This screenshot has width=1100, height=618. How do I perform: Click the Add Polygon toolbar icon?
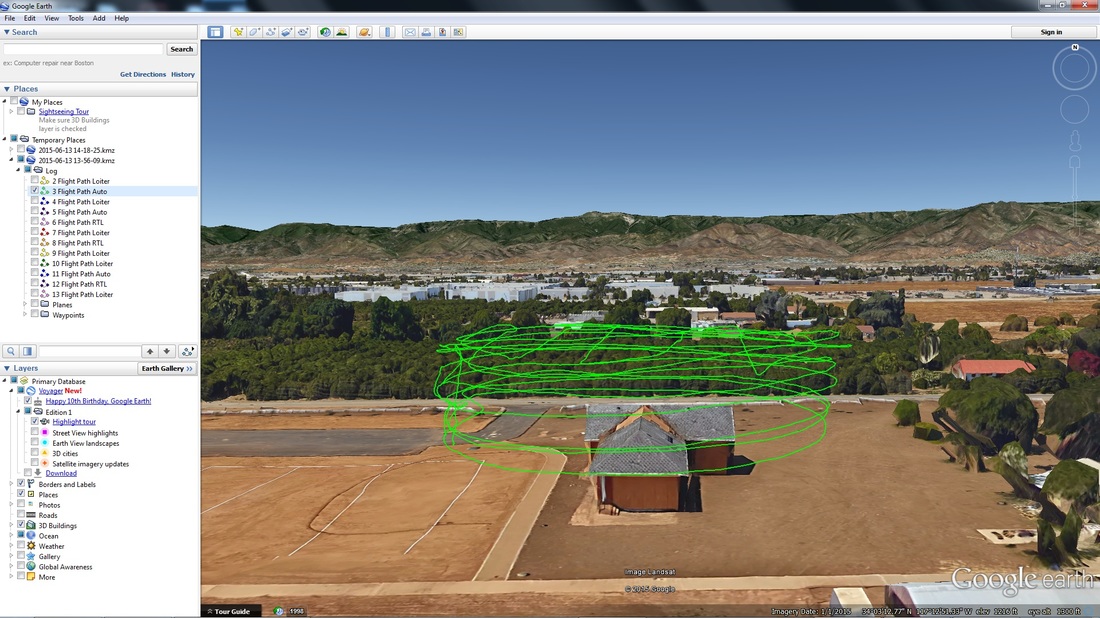255,32
